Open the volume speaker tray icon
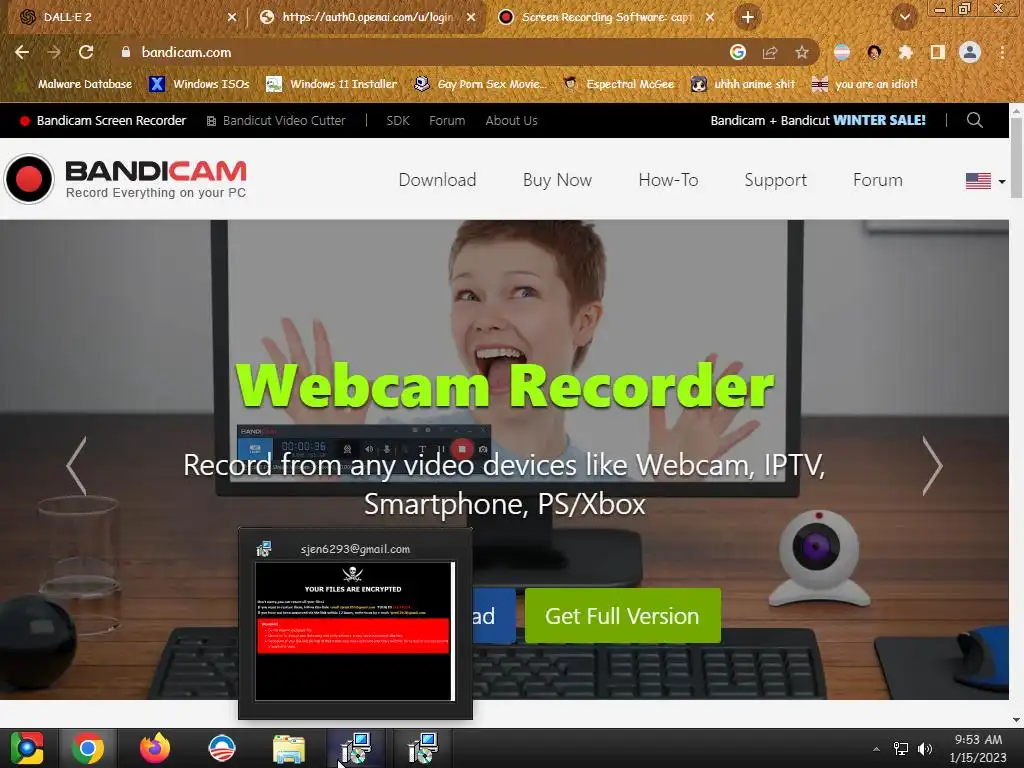The height and width of the screenshot is (768, 1024). tap(925, 749)
